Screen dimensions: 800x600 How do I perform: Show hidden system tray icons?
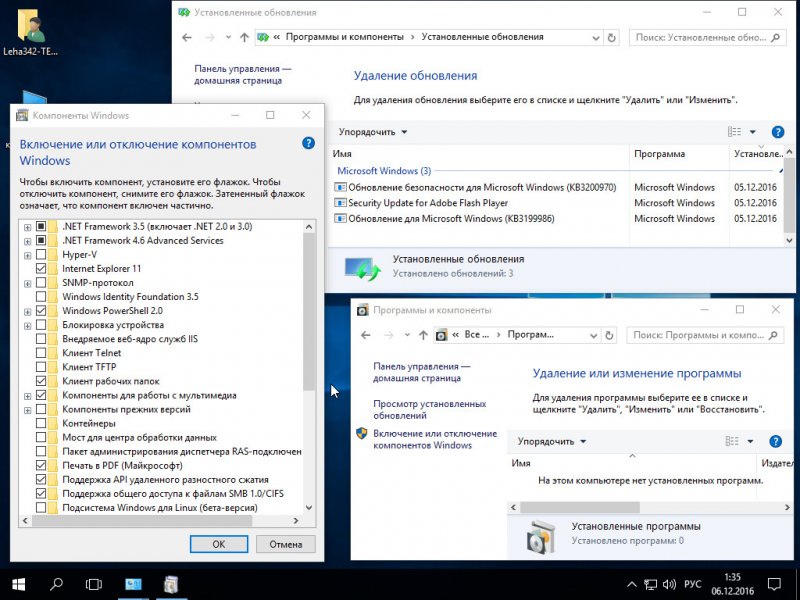click(x=632, y=585)
